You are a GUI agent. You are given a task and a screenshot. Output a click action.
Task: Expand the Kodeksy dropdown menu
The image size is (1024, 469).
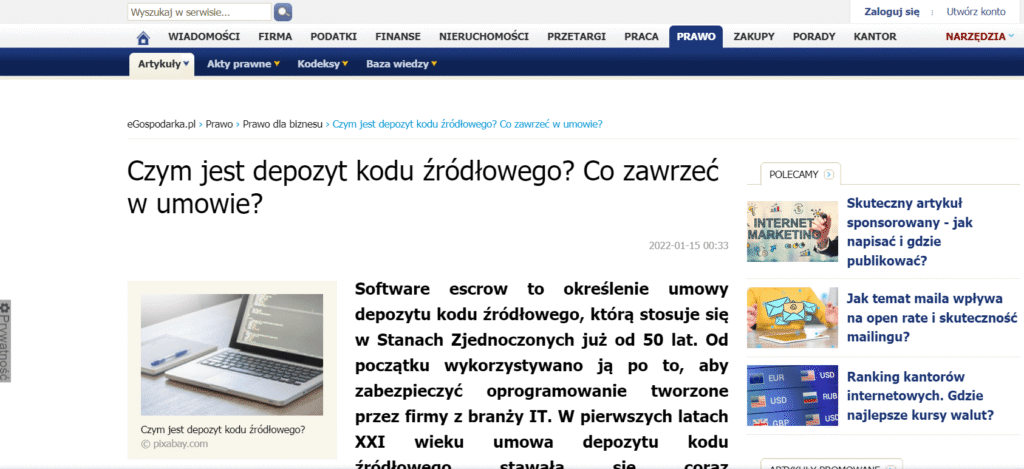click(x=322, y=64)
